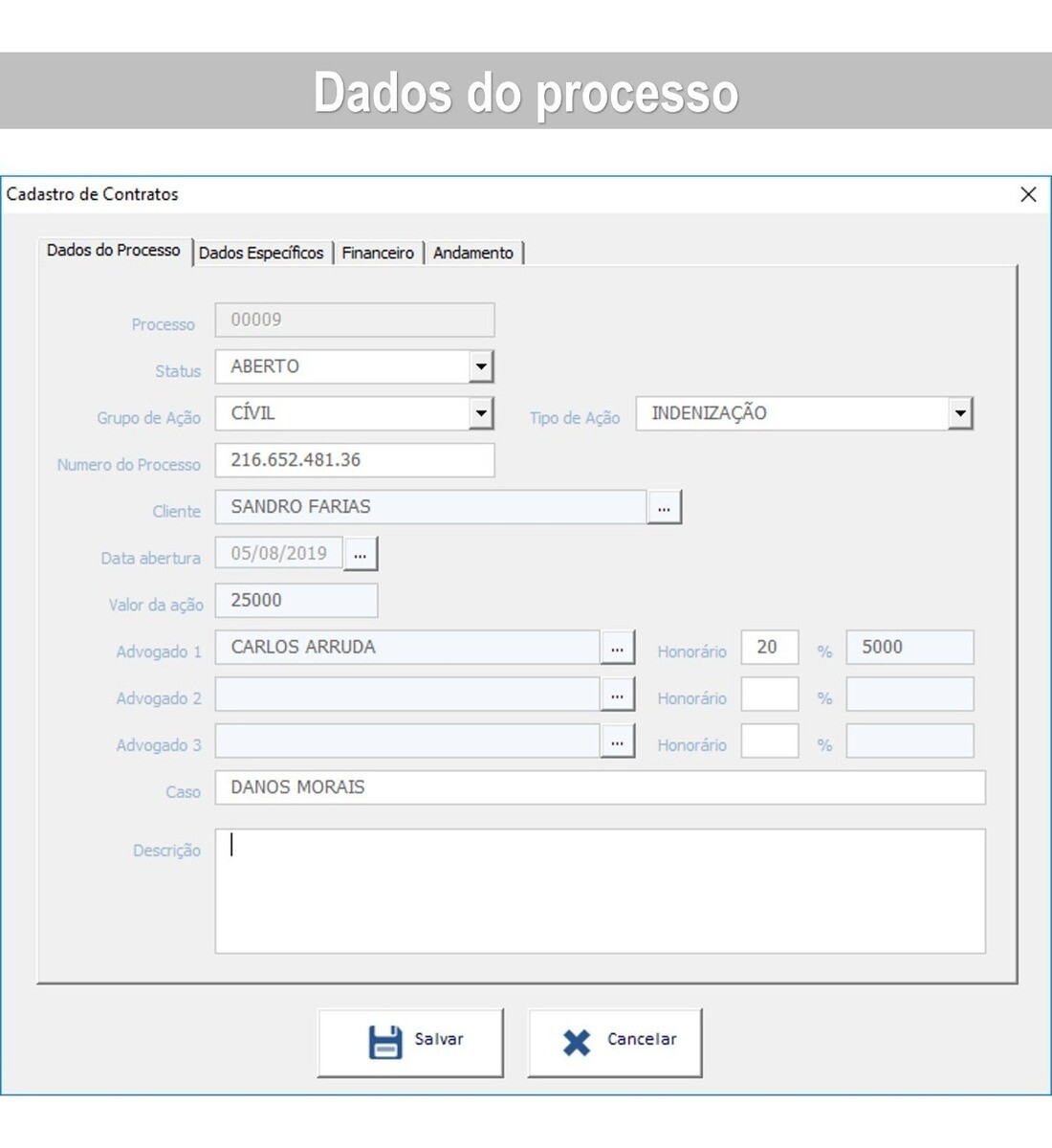Click Advogado 1 Honorário percent field

coord(769,648)
